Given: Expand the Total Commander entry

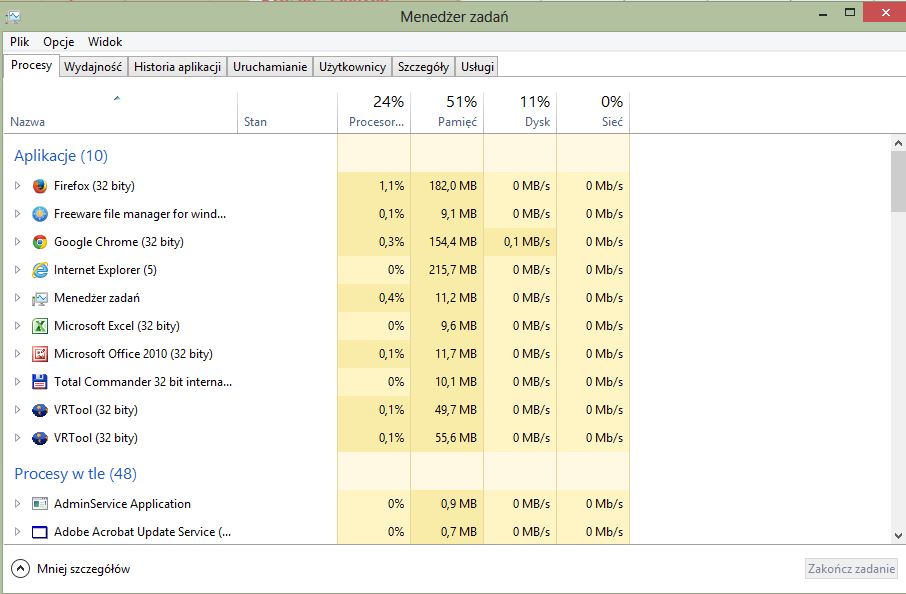Looking at the screenshot, I should [x=17, y=381].
